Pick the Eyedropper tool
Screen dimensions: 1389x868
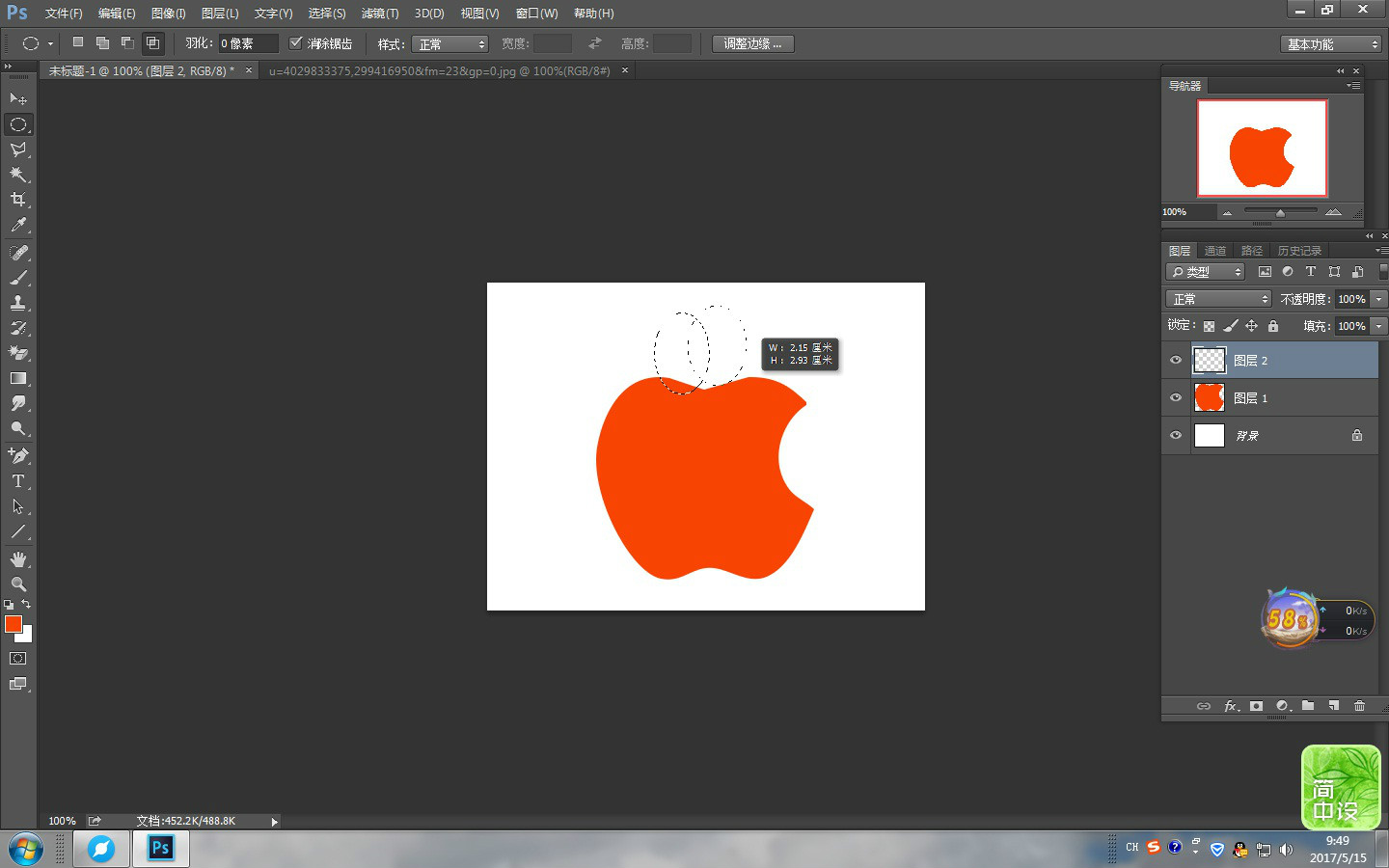[x=17, y=226]
